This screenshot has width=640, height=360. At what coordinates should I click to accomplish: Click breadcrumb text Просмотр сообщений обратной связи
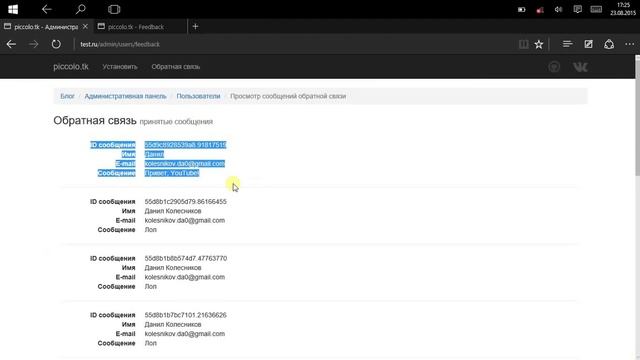pyautogui.click(x=288, y=96)
